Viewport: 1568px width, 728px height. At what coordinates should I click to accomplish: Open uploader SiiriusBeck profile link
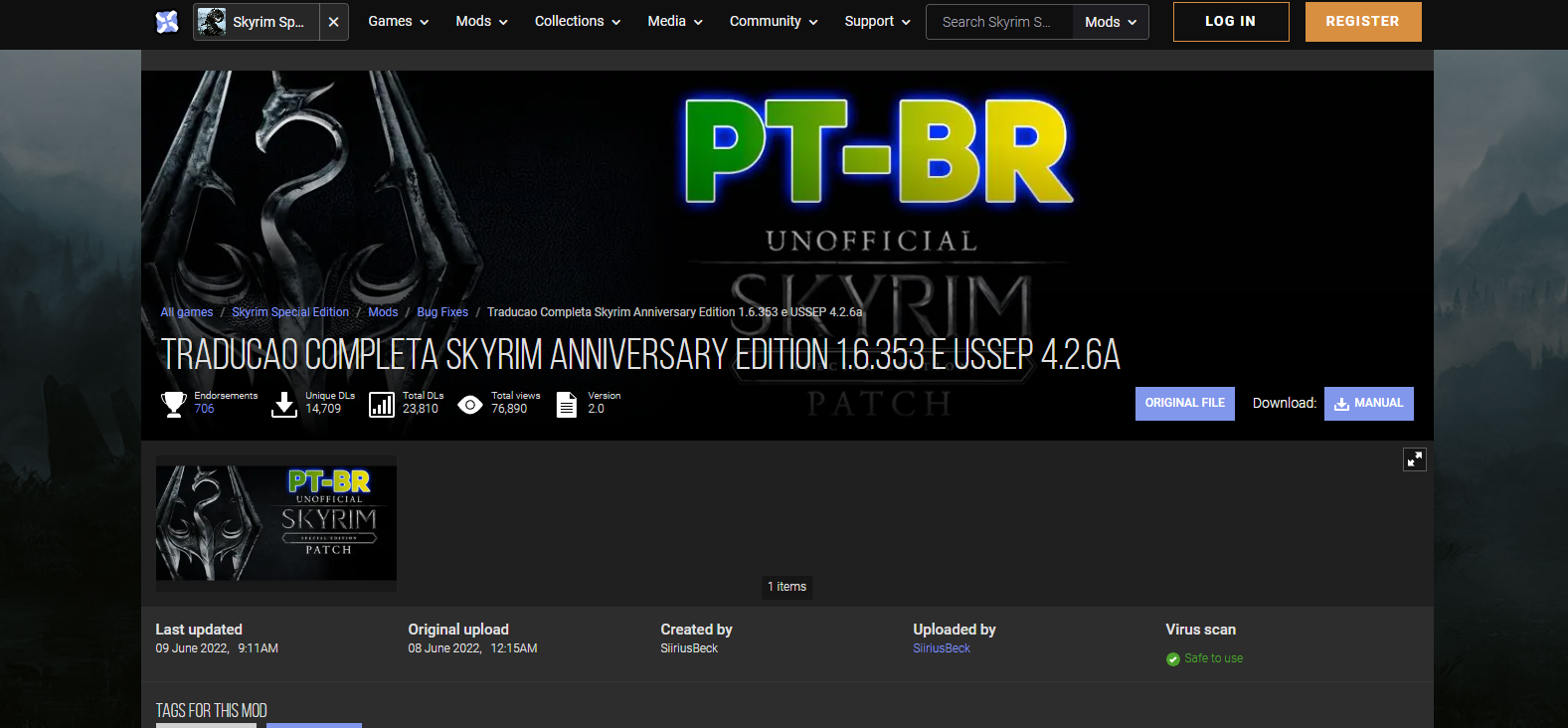pos(942,648)
